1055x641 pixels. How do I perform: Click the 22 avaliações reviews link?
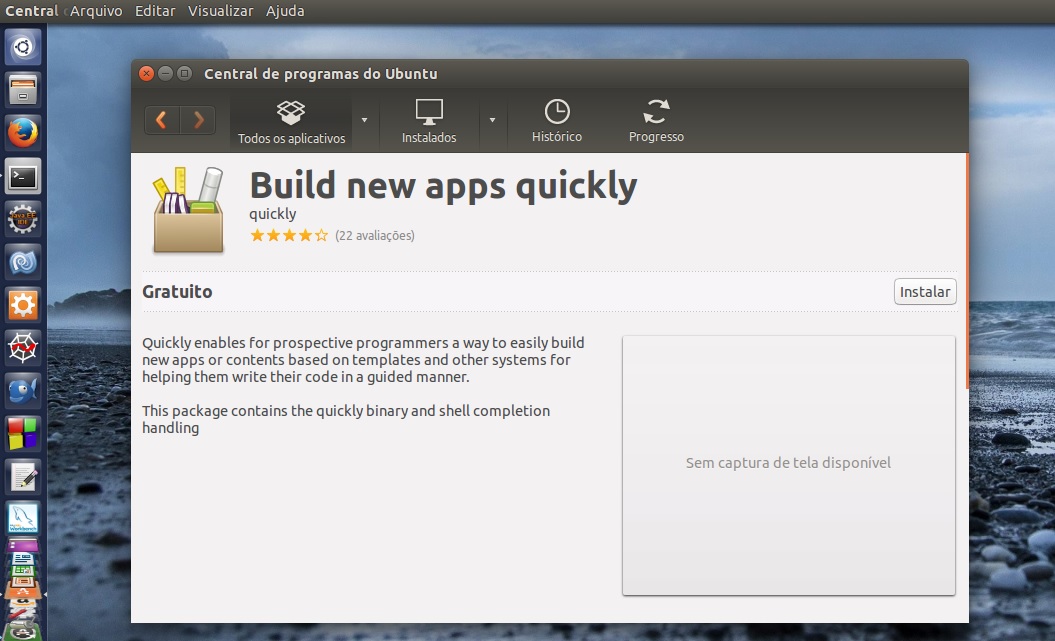click(374, 236)
